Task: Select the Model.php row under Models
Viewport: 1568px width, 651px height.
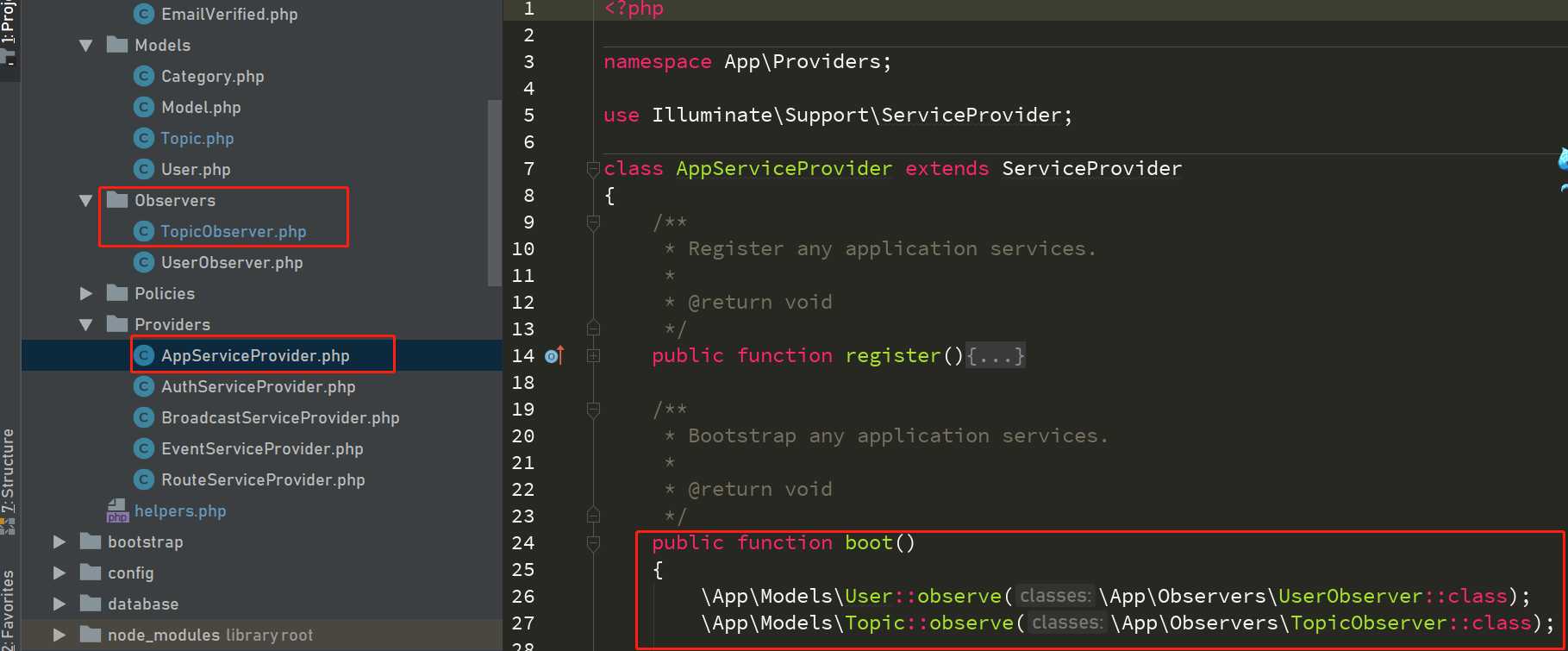Action: coord(262,107)
